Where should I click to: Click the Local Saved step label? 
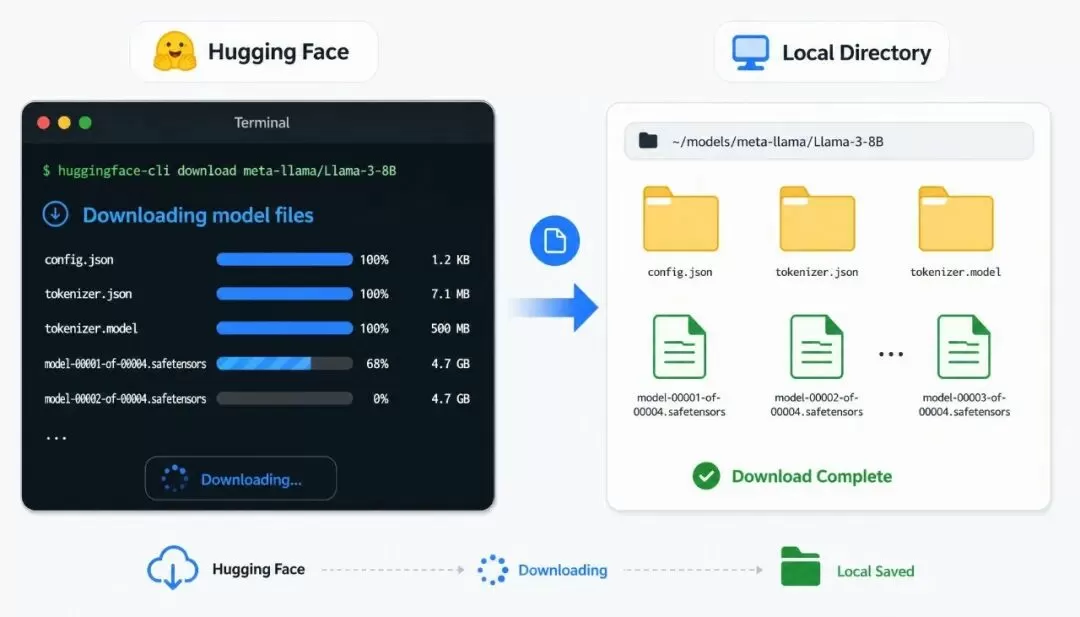[875, 571]
